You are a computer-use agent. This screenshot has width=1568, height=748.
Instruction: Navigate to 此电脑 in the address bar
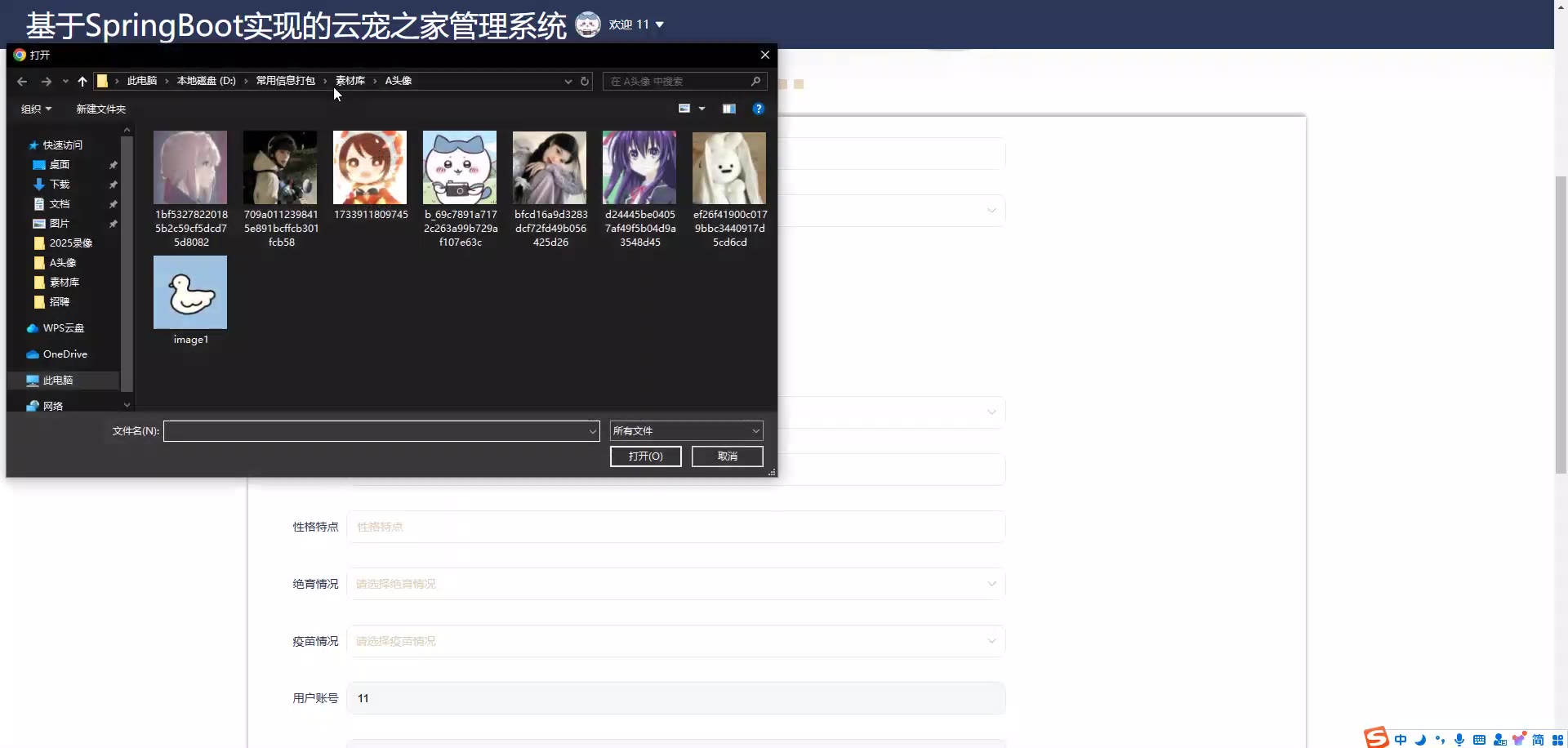click(142, 81)
